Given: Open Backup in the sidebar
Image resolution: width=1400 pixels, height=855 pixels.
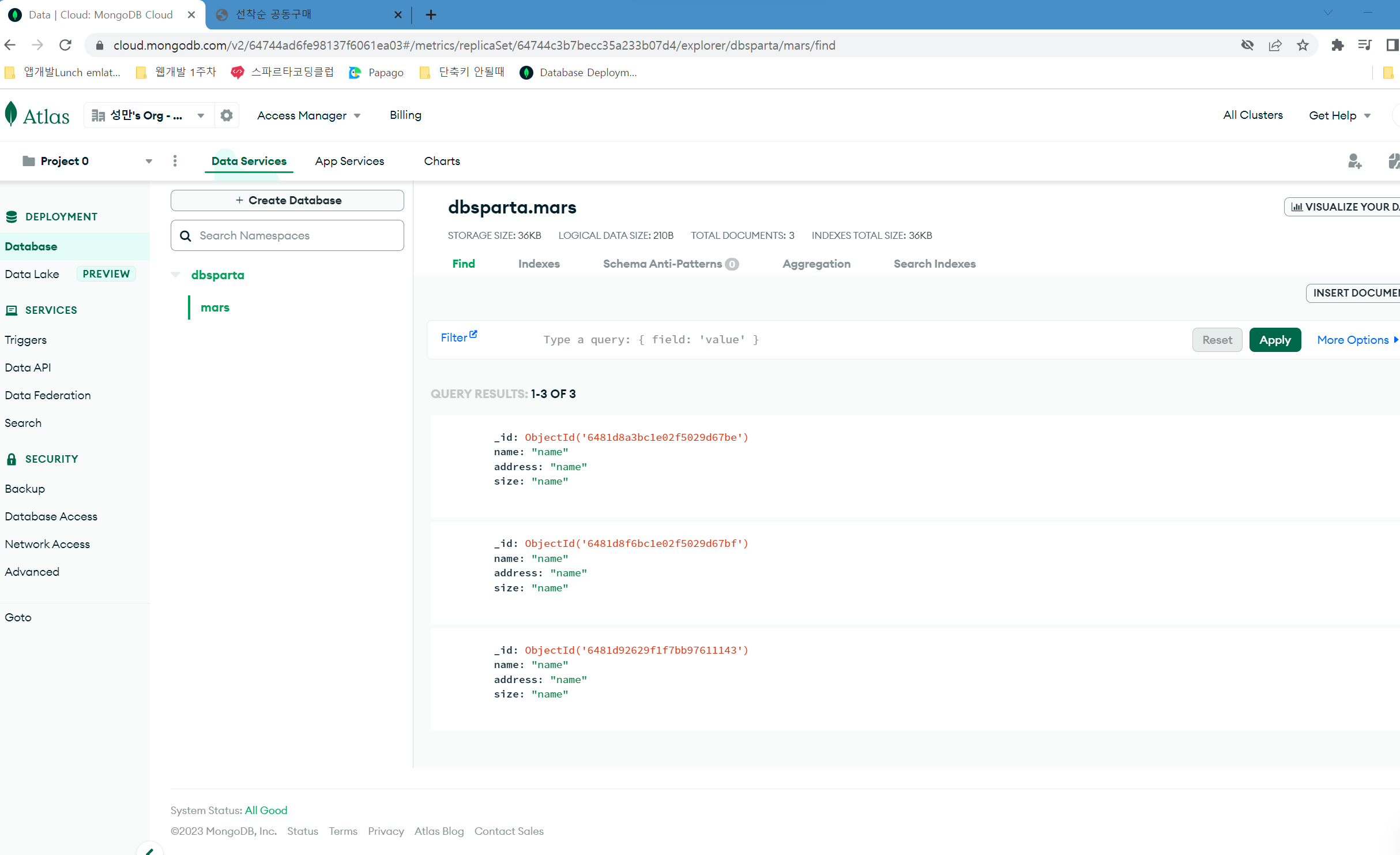Looking at the screenshot, I should click(25, 489).
